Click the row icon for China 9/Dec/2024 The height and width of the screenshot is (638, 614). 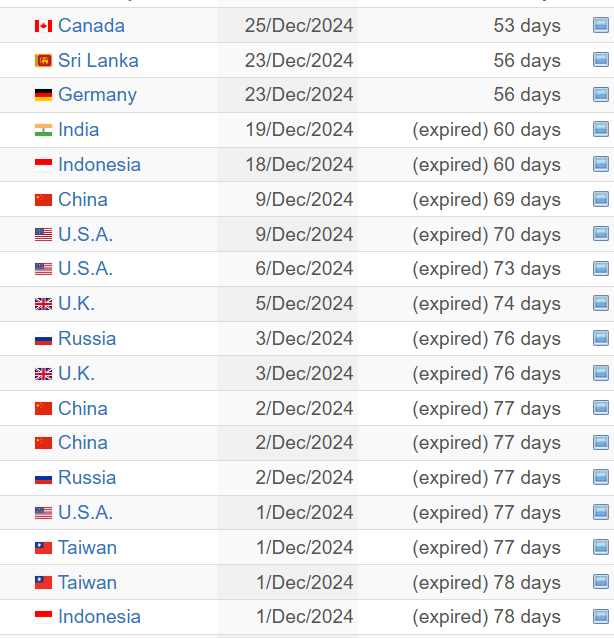tap(601, 199)
